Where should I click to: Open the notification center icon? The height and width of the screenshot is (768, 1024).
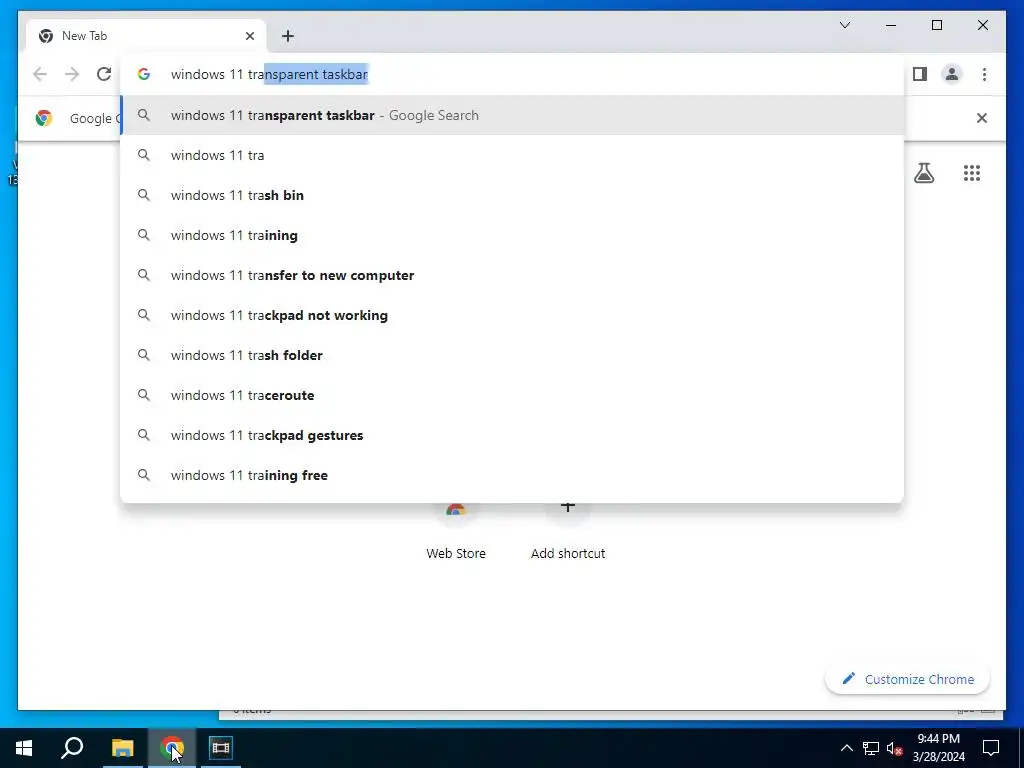(991, 748)
